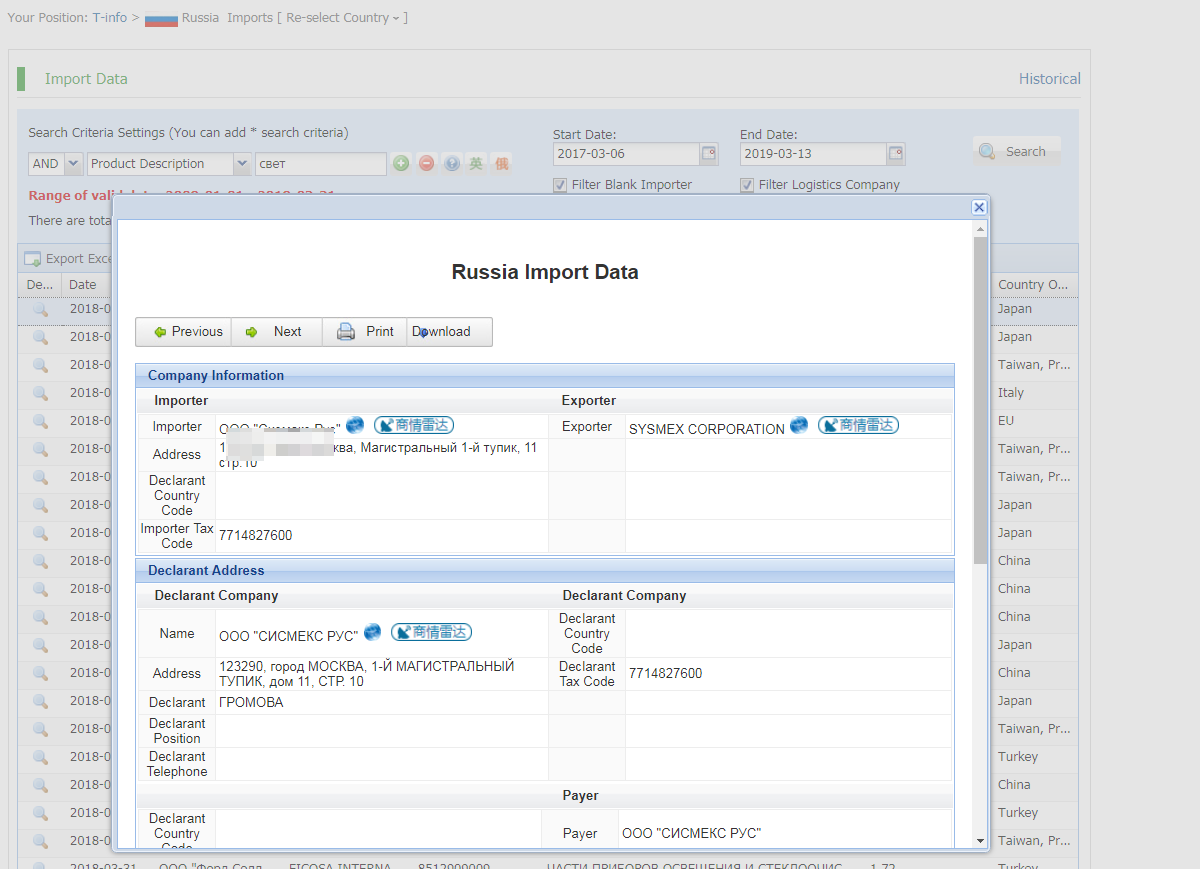This screenshot has width=1200, height=869.
Task: Click the dialog vertical scrollbar thumb
Action: point(980,400)
